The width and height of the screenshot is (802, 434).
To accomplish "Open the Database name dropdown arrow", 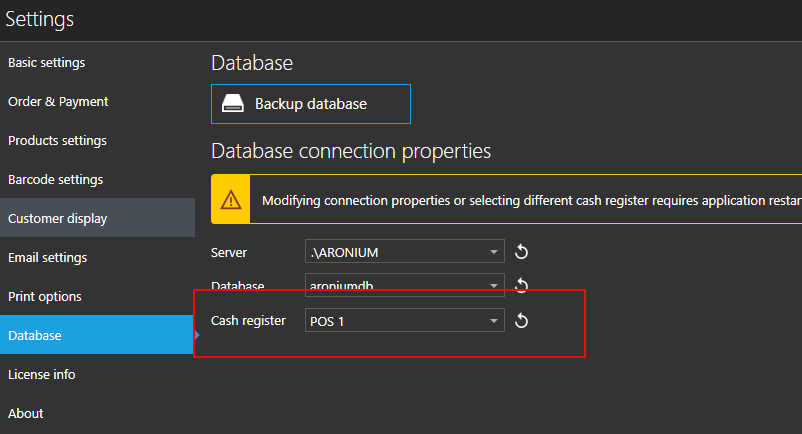I will coord(494,286).
